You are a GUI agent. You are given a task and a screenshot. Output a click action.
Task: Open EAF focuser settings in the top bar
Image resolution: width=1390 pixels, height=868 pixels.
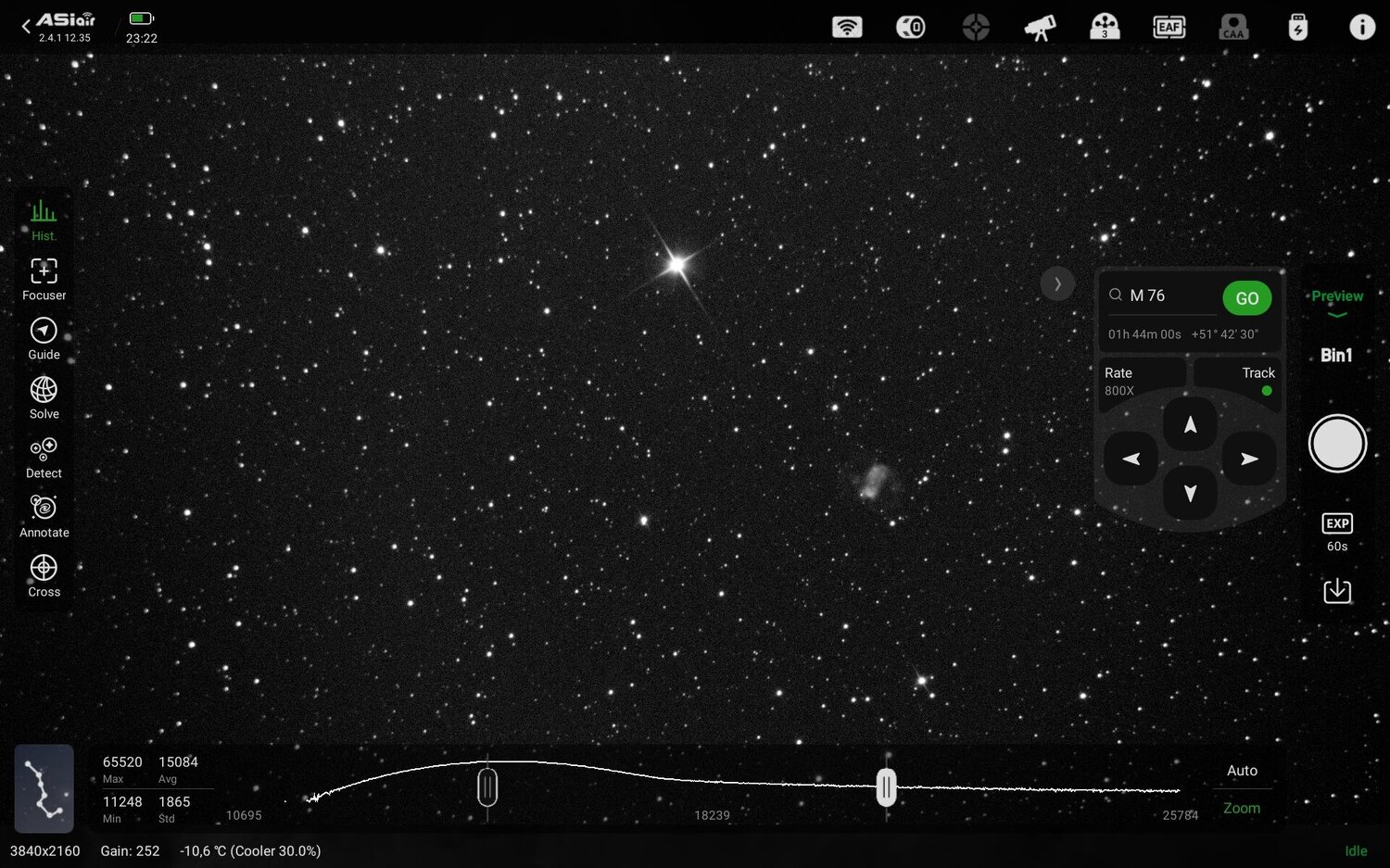pos(1169,27)
